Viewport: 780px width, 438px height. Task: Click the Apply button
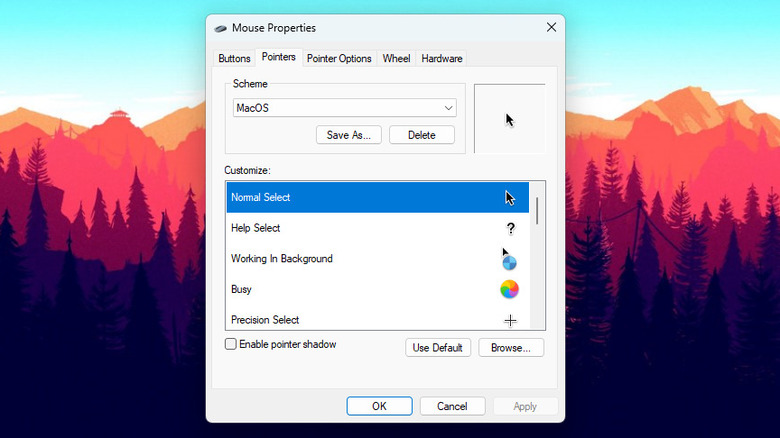[525, 406]
